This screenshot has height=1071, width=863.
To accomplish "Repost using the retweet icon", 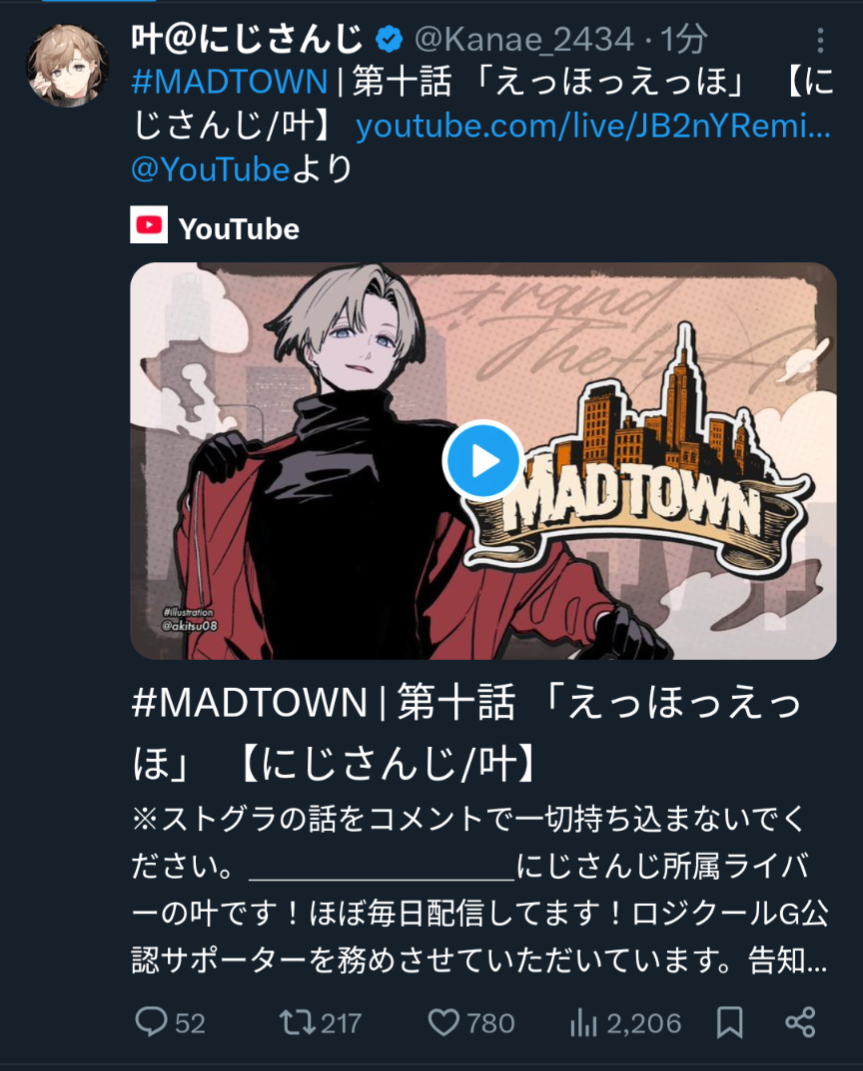I will pos(297,1023).
